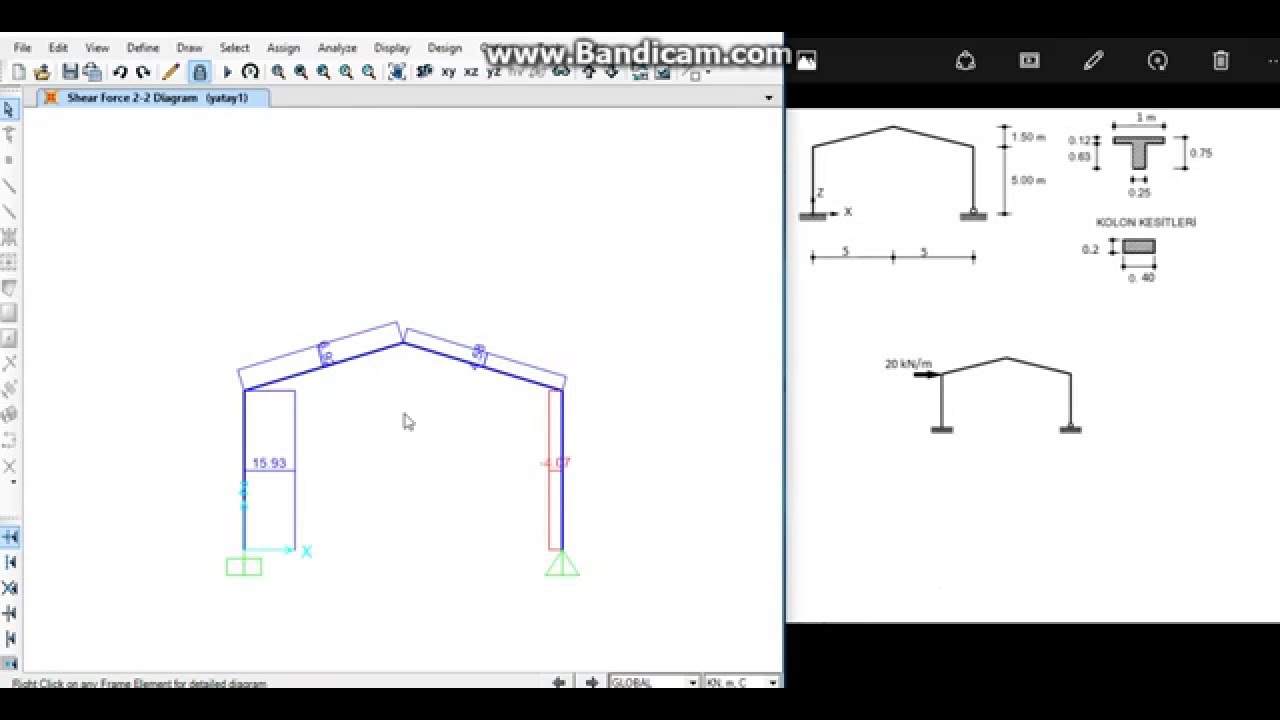The image size is (1280, 720).
Task: Click the next arrow in status bar
Action: coord(592,682)
